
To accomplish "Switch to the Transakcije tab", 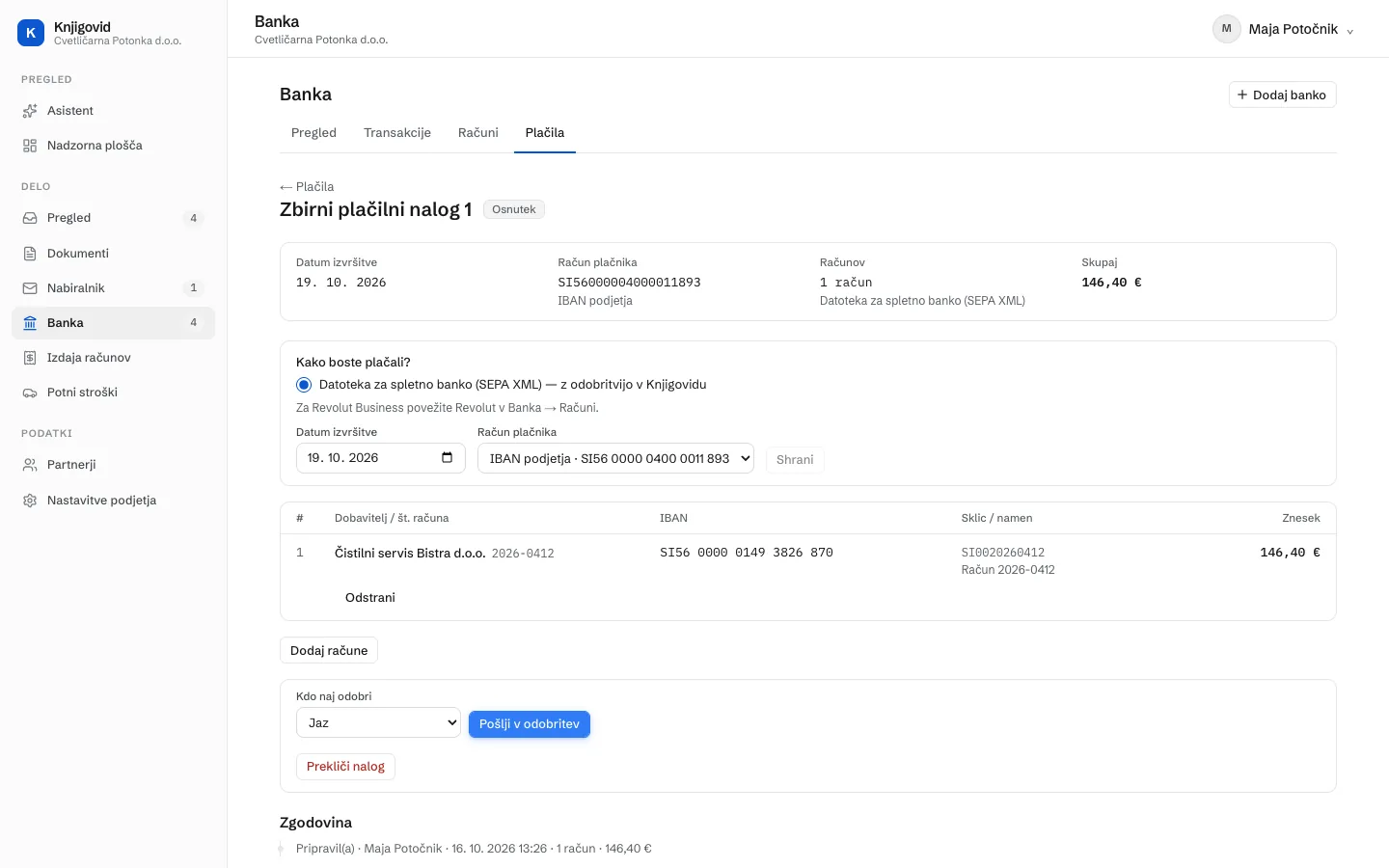I will click(x=397, y=133).
